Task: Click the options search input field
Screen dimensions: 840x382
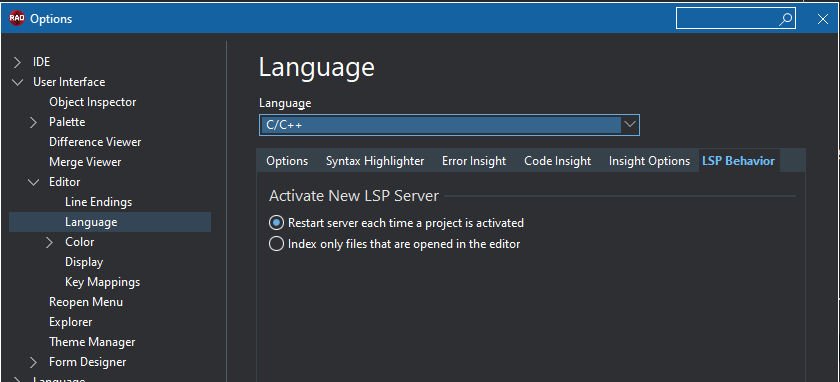Action: [728, 19]
